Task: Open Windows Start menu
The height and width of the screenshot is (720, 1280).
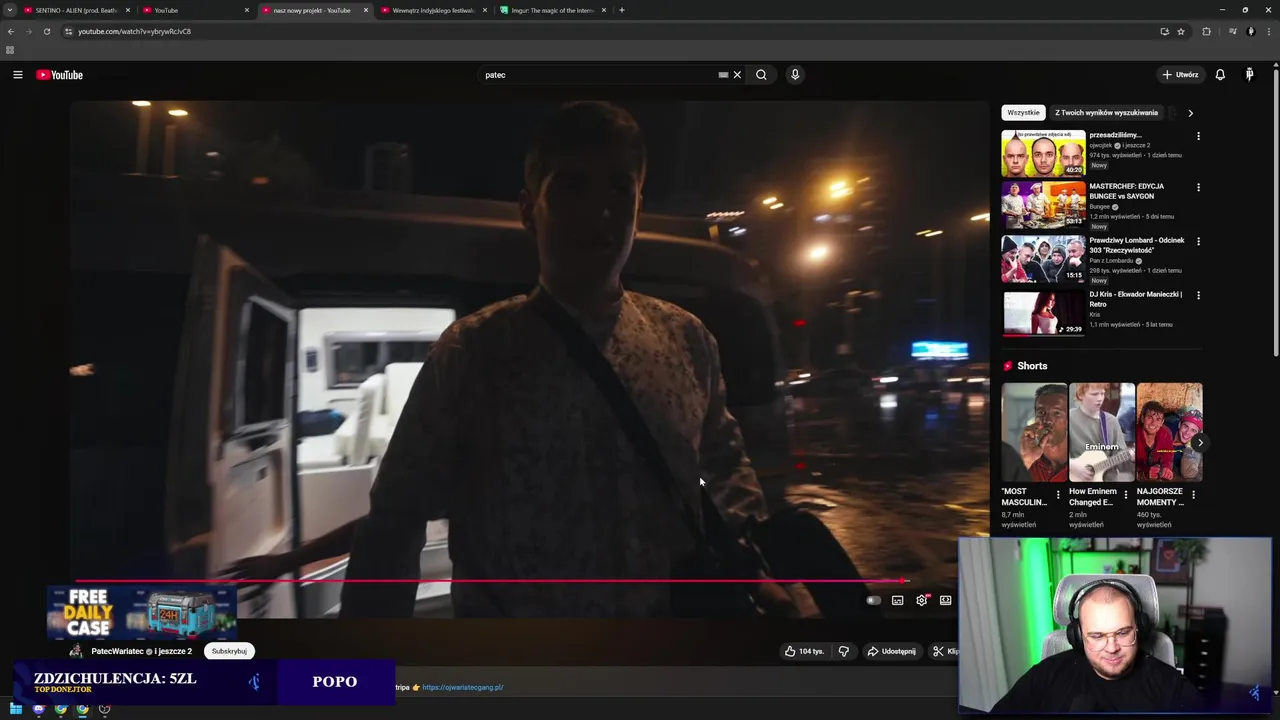Action: coord(16,709)
